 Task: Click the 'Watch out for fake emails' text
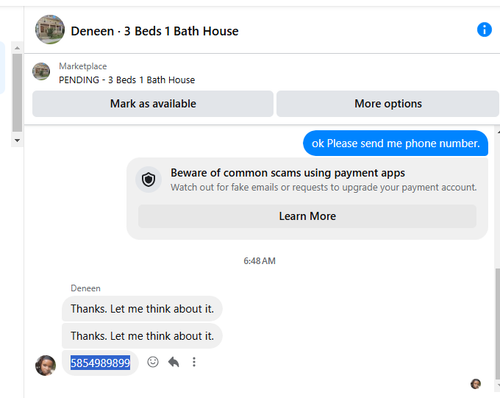(x=324, y=187)
